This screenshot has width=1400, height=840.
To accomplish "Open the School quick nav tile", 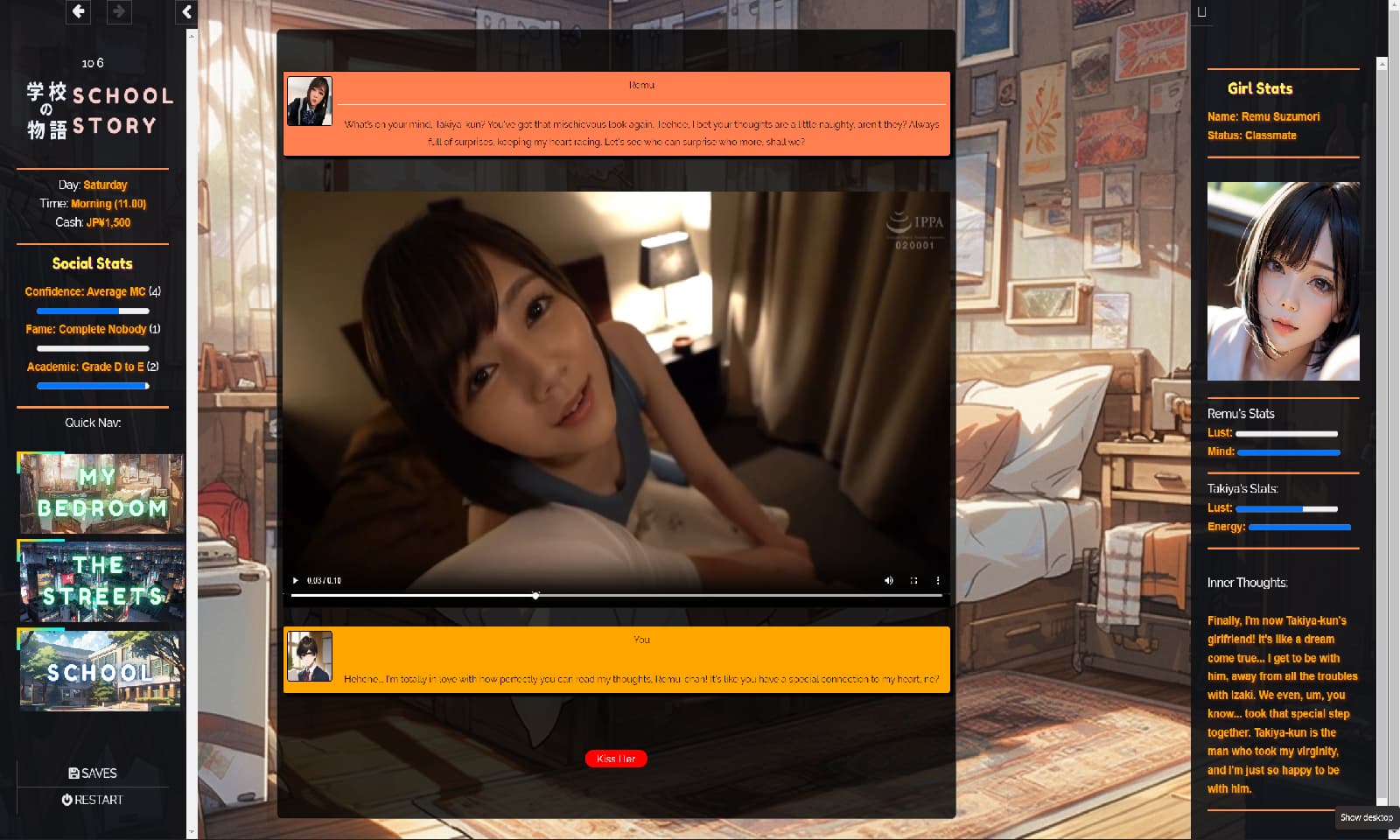I will 101,669.
